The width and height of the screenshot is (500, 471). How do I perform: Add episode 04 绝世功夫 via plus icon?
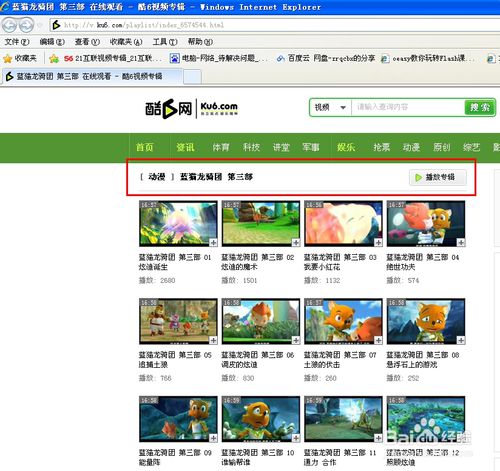pyautogui.click(x=461, y=242)
